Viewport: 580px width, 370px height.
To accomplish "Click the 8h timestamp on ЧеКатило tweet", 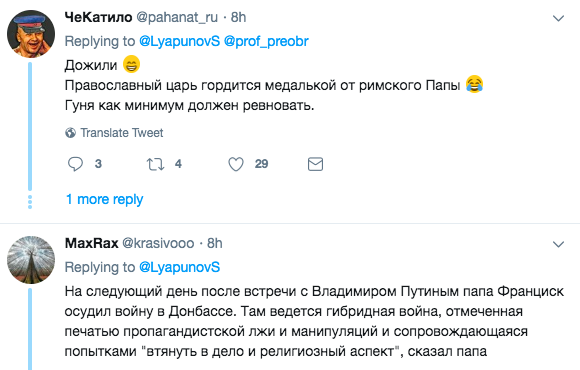I will [238, 17].
